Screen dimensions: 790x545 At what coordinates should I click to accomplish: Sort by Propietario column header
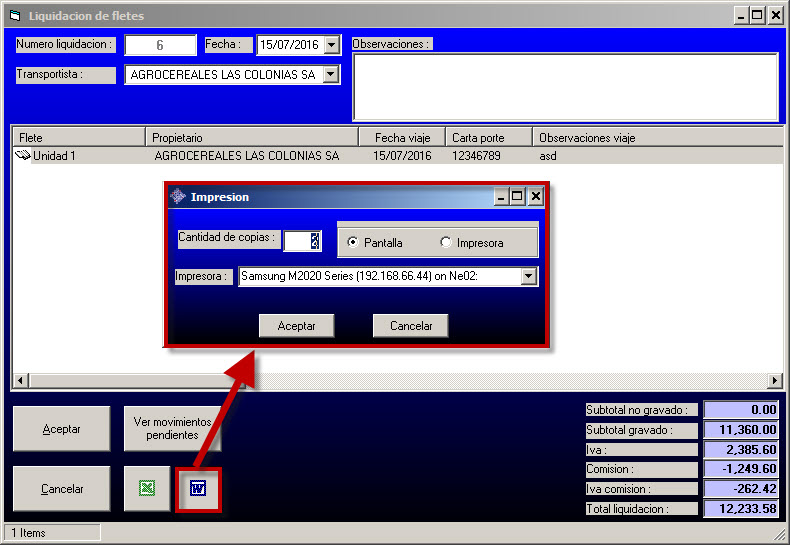251,137
